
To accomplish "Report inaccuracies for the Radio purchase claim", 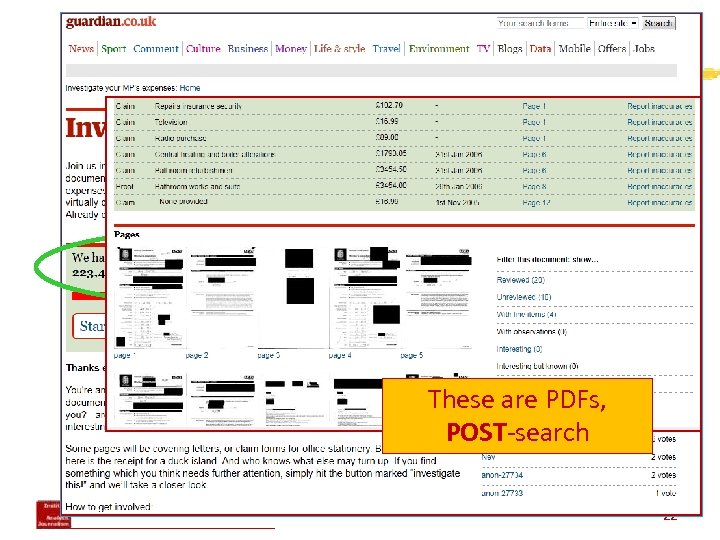I will pyautogui.click(x=660, y=138).
